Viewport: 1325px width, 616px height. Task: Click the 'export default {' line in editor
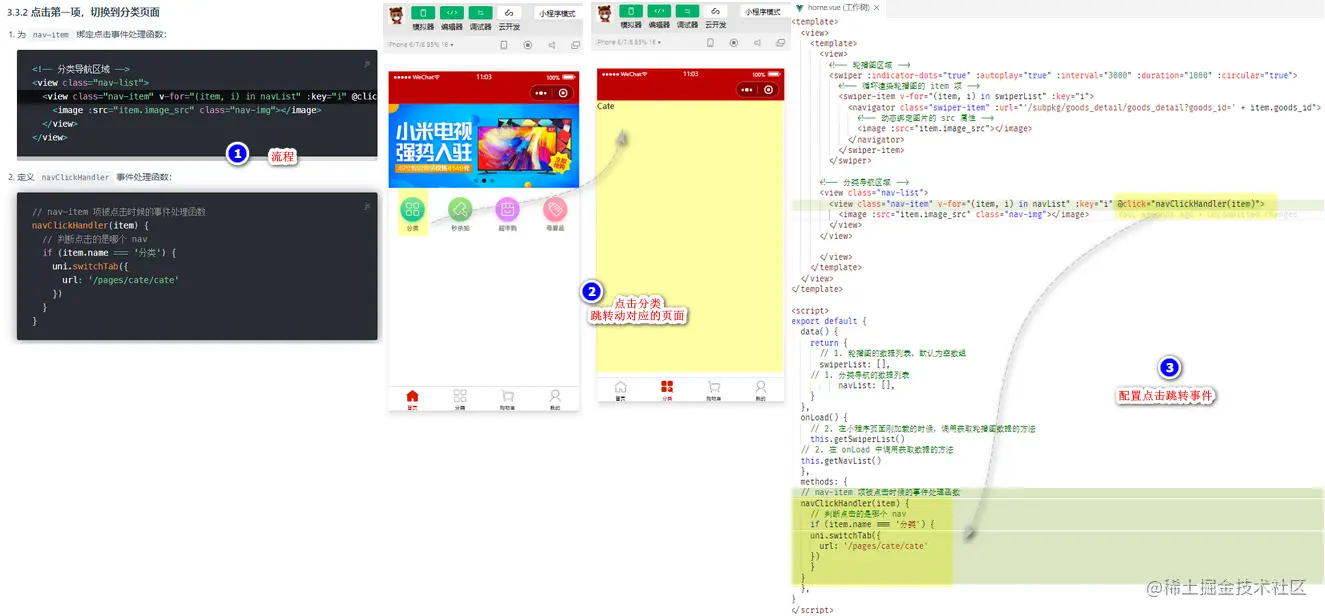click(829, 321)
